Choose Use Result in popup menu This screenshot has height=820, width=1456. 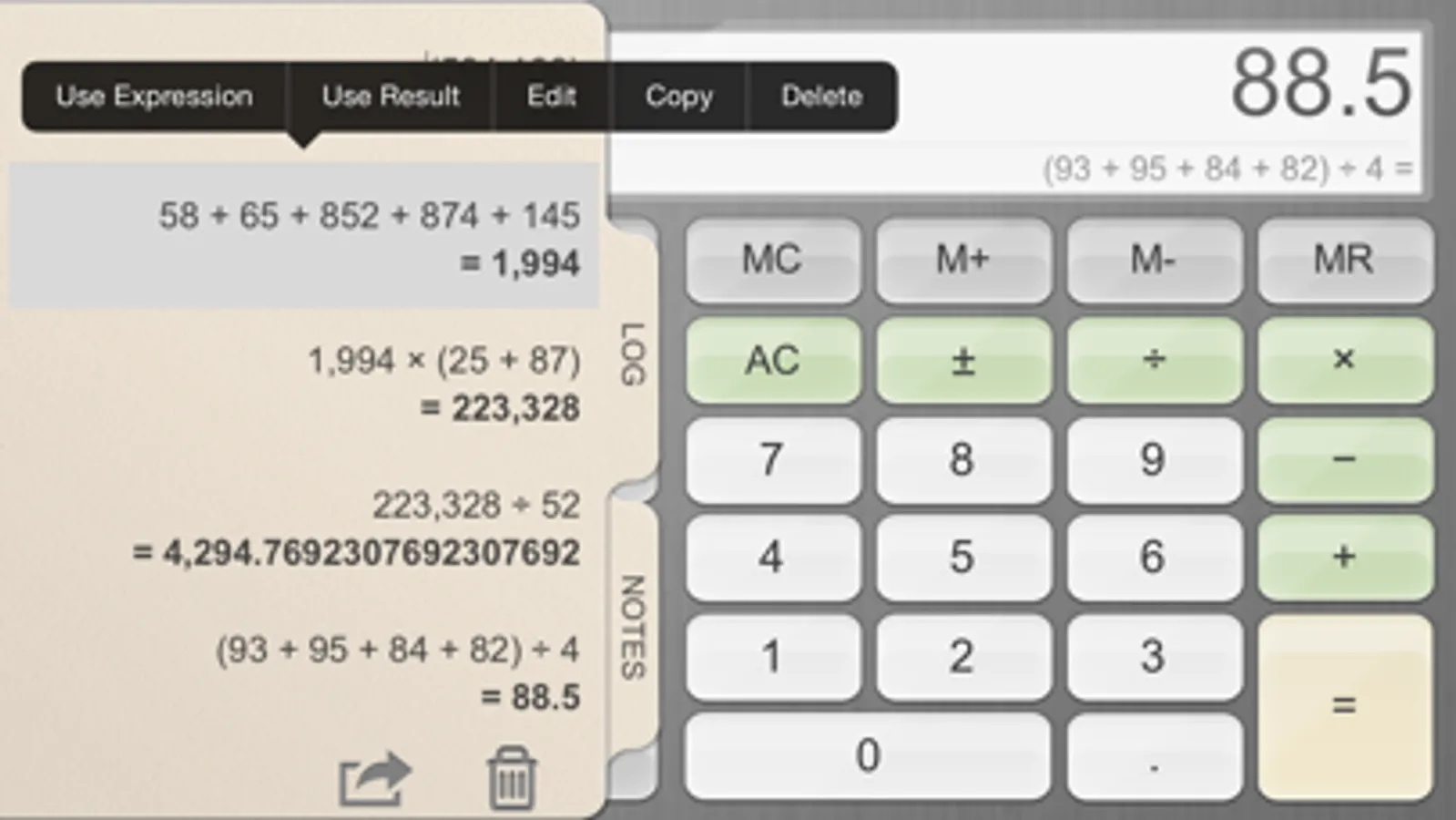[391, 97]
